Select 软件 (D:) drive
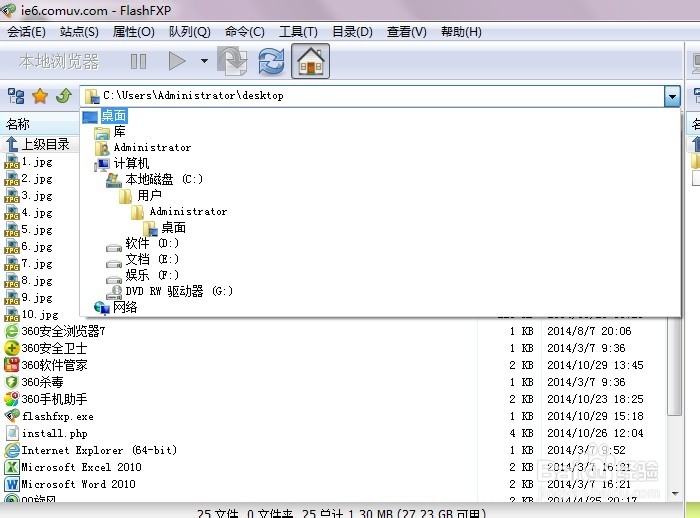Screen dimensions: 700x518 tap(152, 243)
